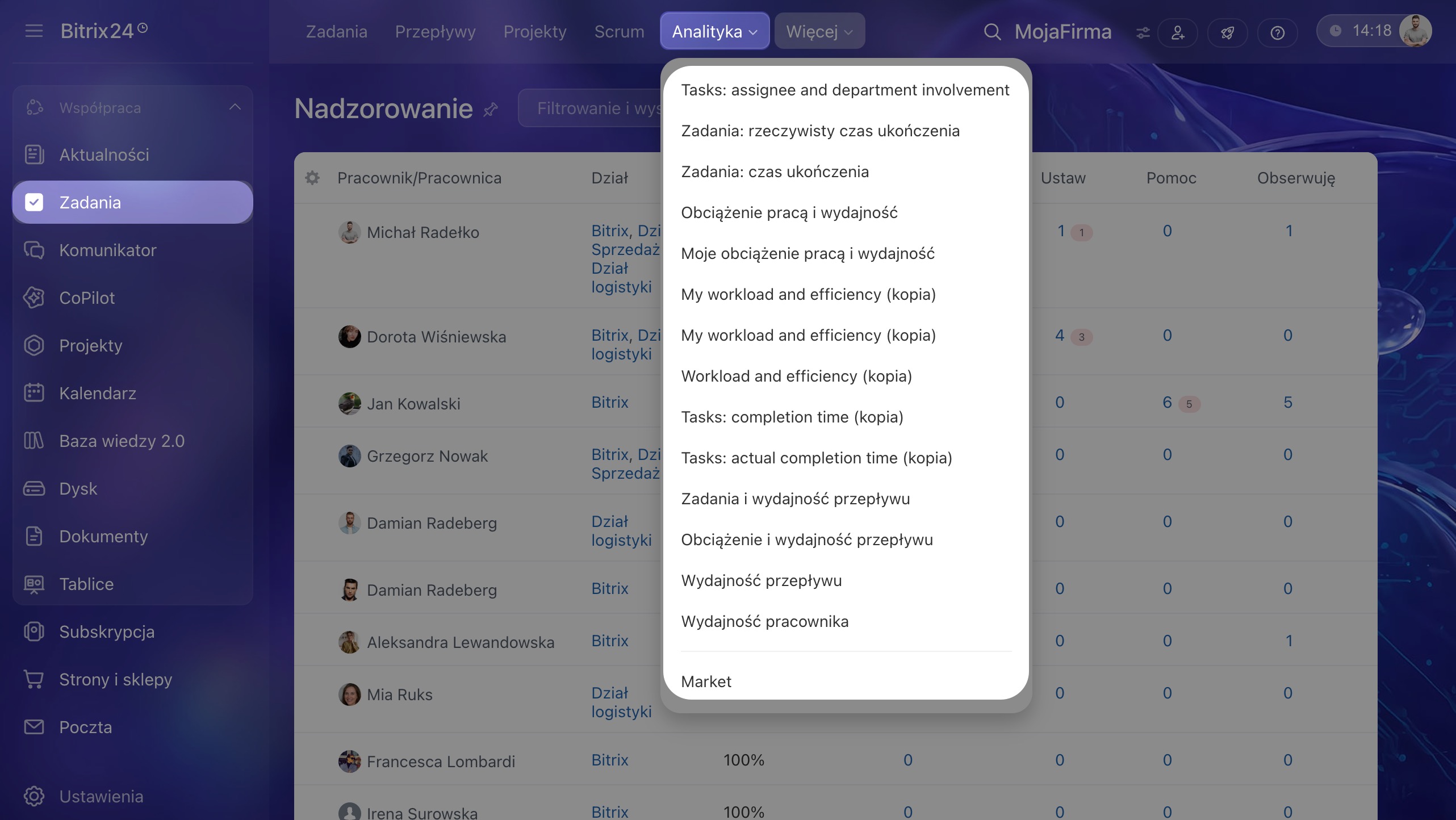Pin the Nadzorowanie page with pin icon
Viewport: 1456px width, 820px height.
(491, 109)
